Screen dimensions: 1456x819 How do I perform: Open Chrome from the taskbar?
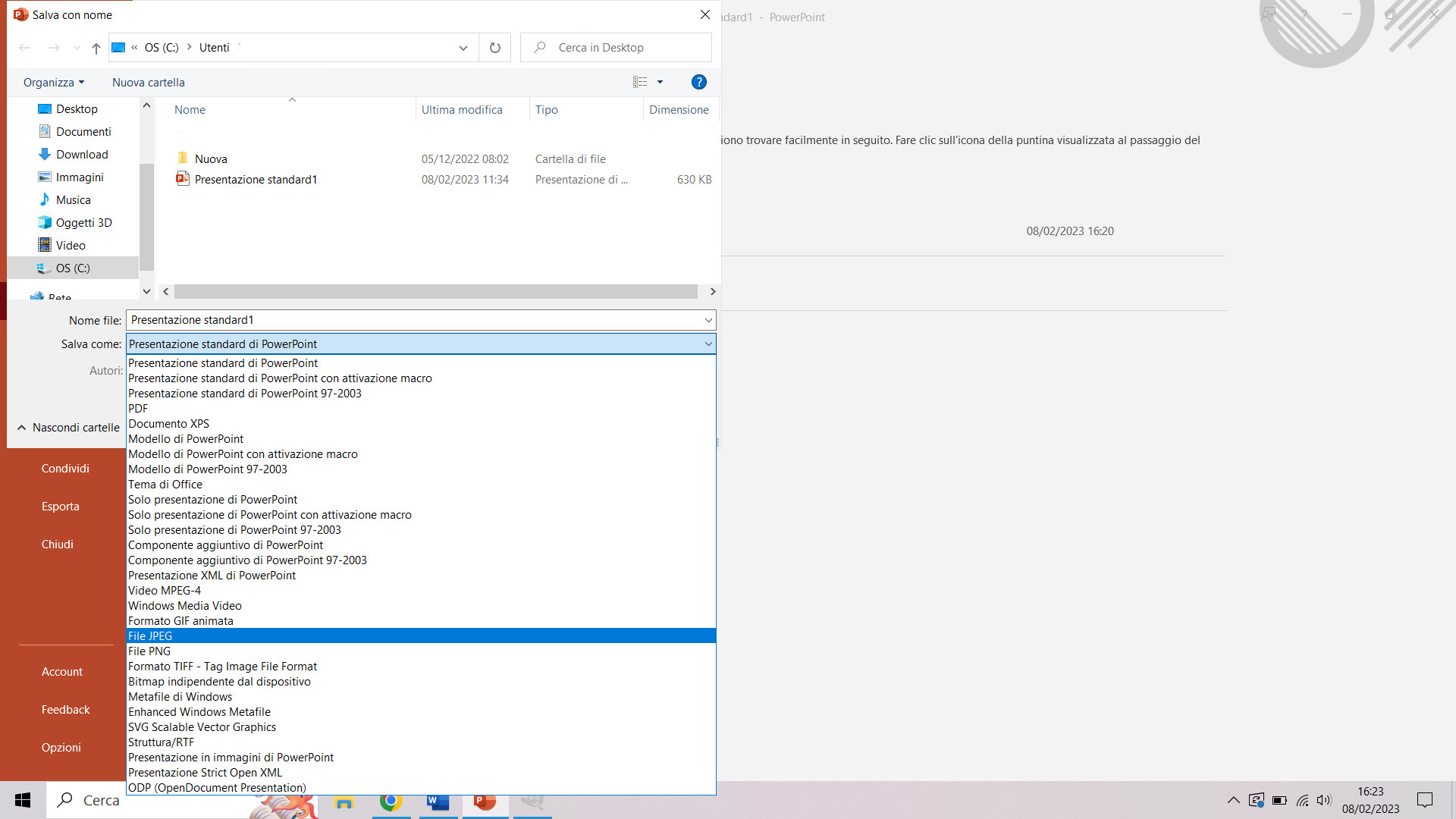point(391,801)
